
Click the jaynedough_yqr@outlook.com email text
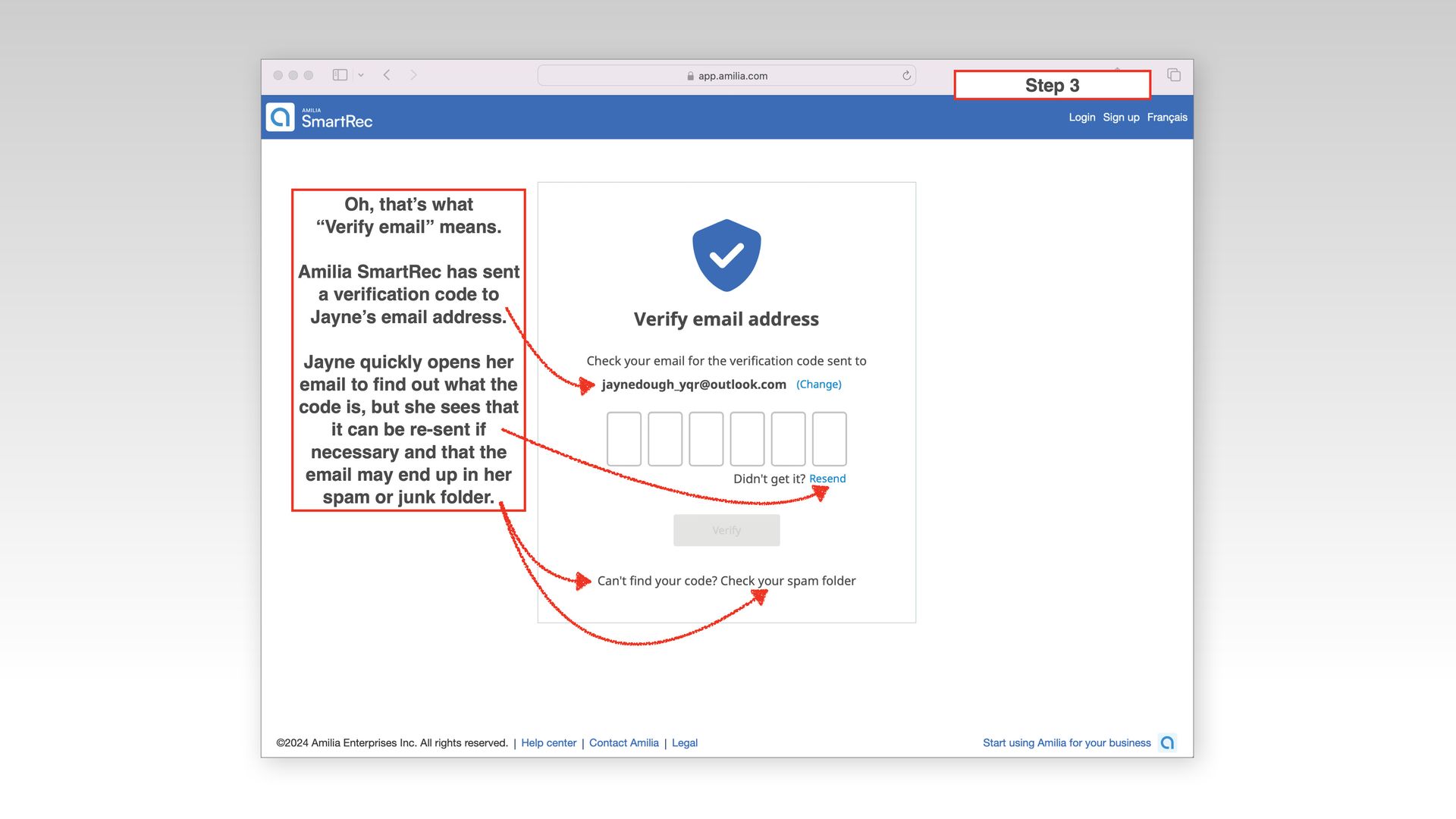[x=694, y=384]
